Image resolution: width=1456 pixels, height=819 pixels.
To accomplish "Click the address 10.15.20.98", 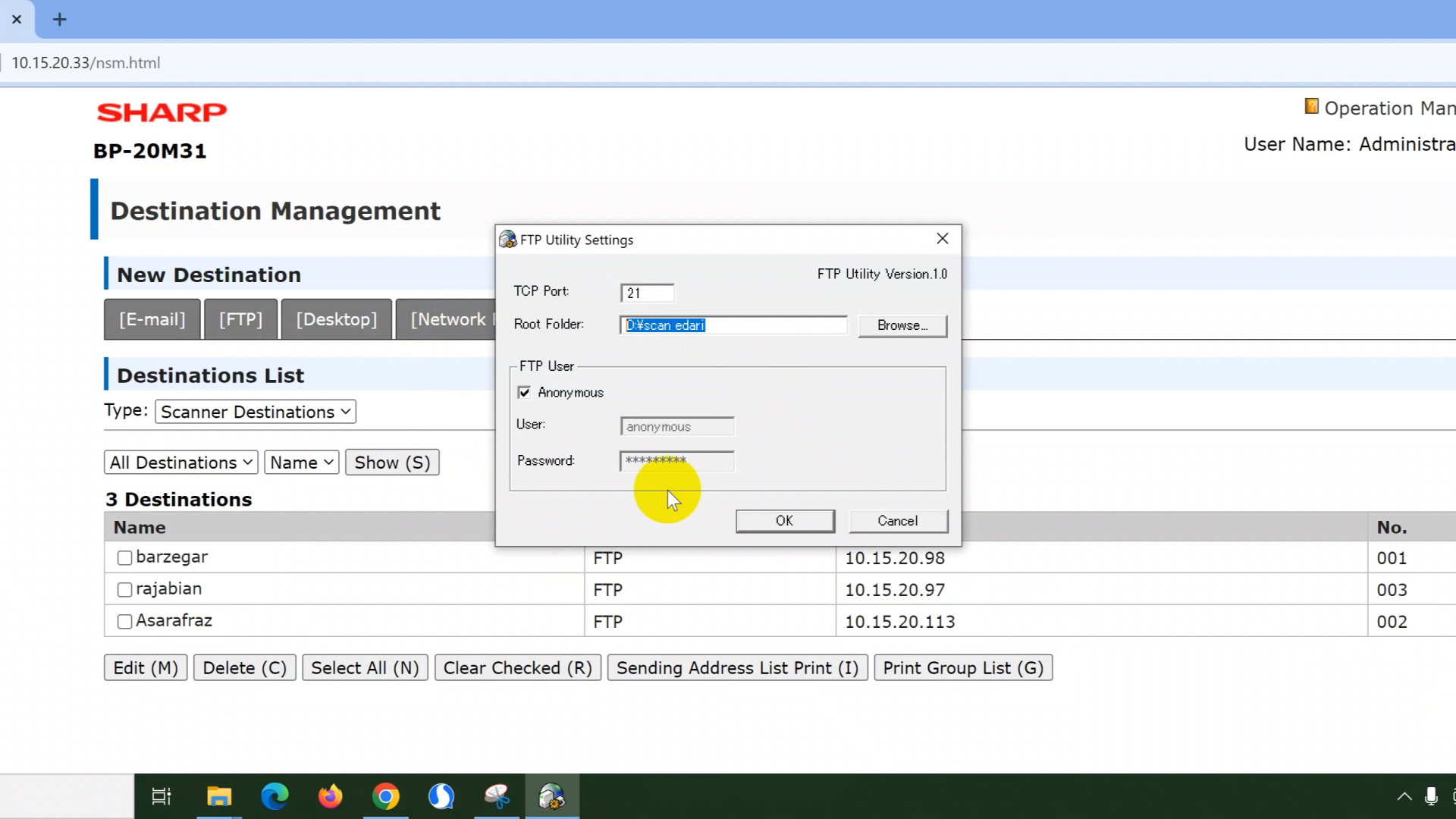I will point(895,558).
